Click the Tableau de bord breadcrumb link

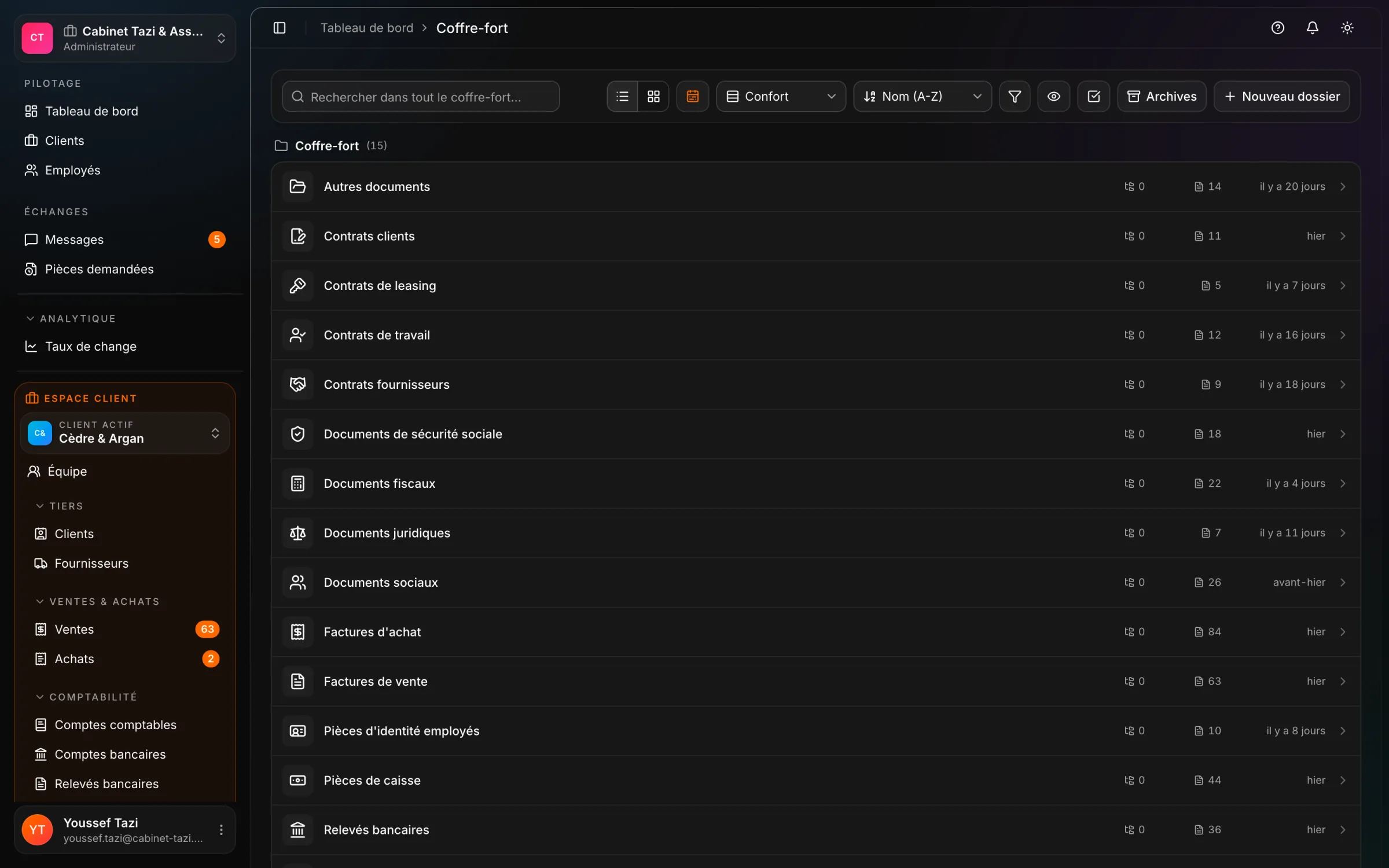tap(367, 28)
